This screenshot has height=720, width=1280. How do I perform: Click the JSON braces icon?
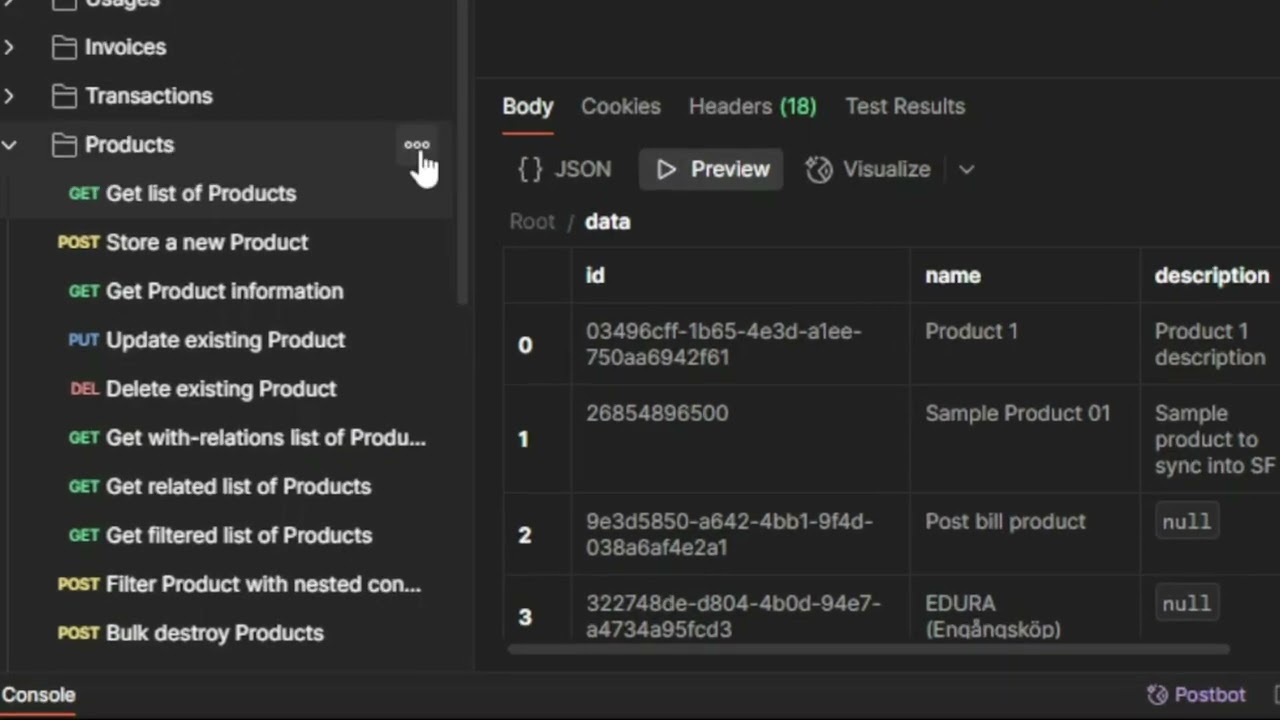tap(530, 170)
